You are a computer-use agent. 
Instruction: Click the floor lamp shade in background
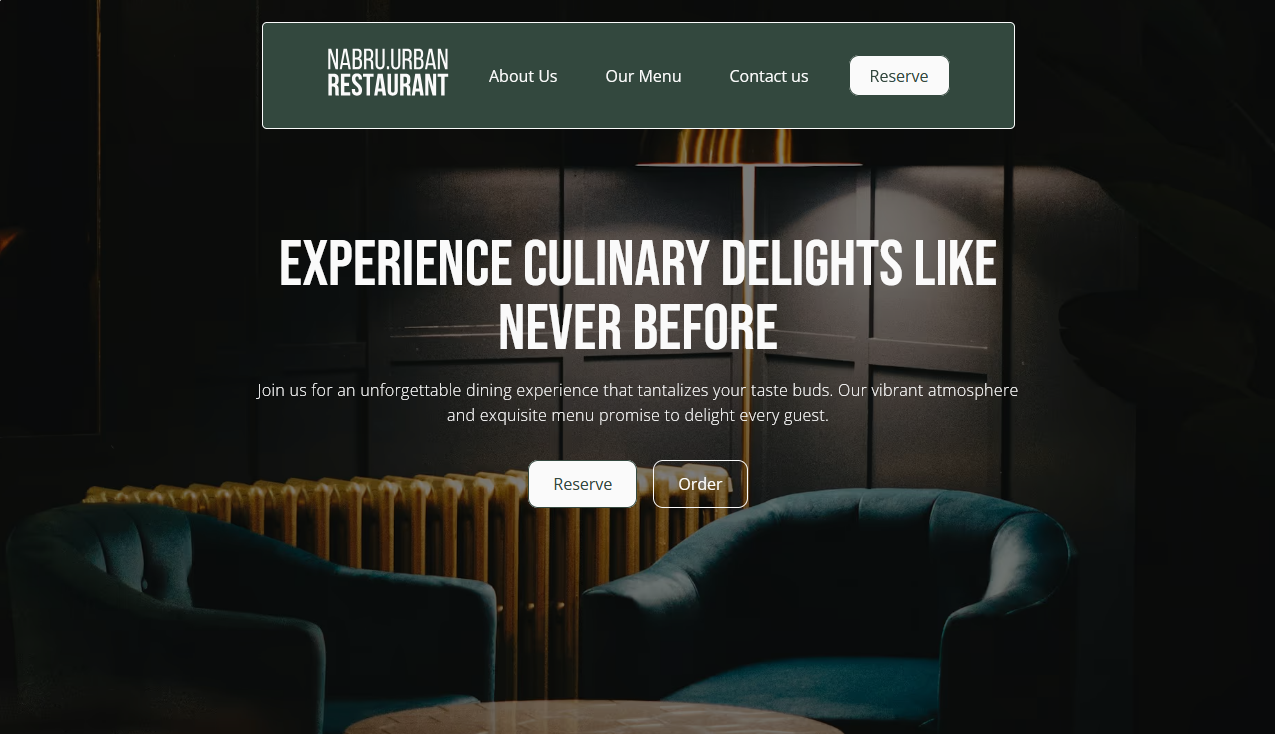pos(750,148)
